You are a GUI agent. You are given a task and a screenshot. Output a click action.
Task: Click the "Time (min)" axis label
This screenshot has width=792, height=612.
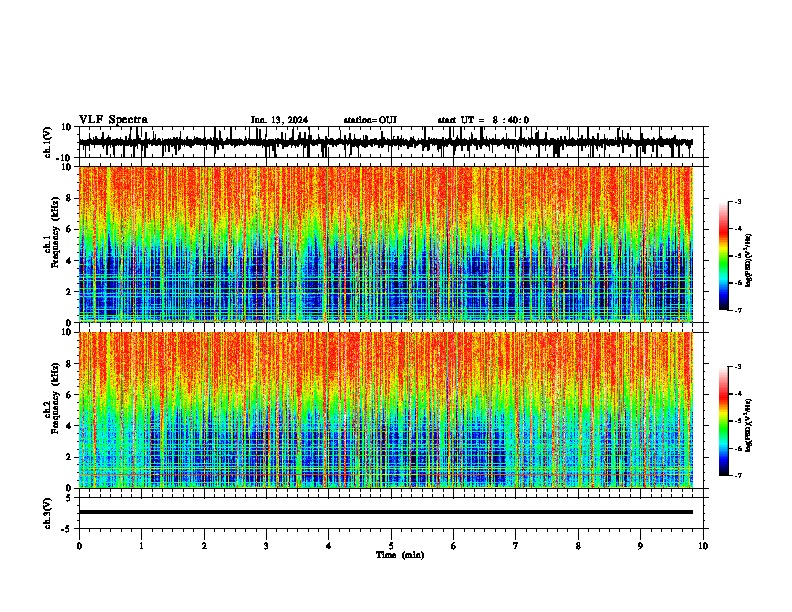point(400,555)
